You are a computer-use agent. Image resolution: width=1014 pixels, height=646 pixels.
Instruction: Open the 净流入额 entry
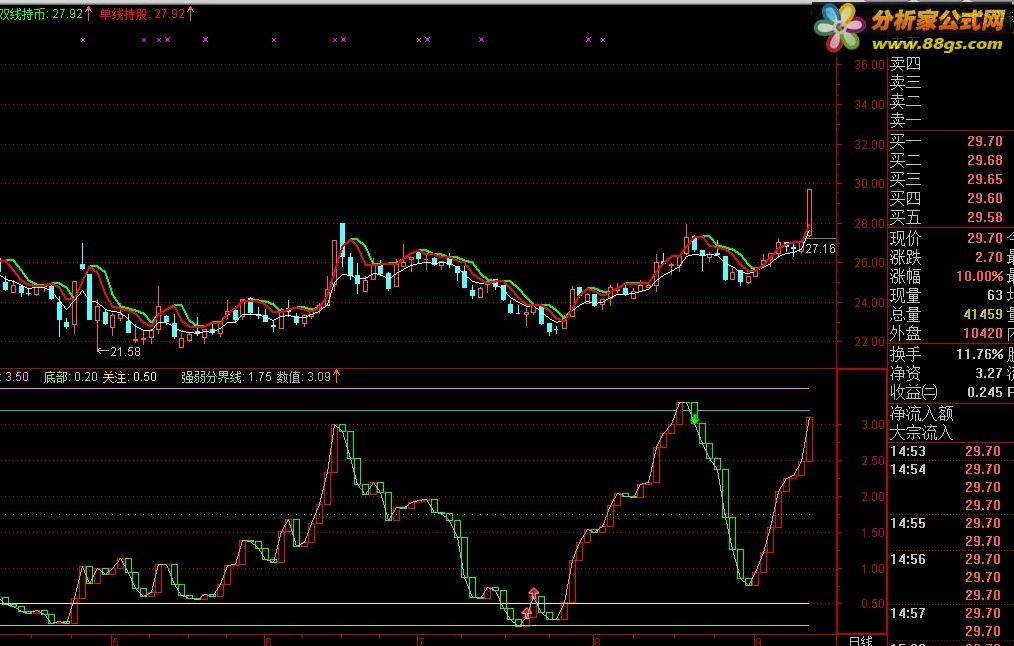922,414
